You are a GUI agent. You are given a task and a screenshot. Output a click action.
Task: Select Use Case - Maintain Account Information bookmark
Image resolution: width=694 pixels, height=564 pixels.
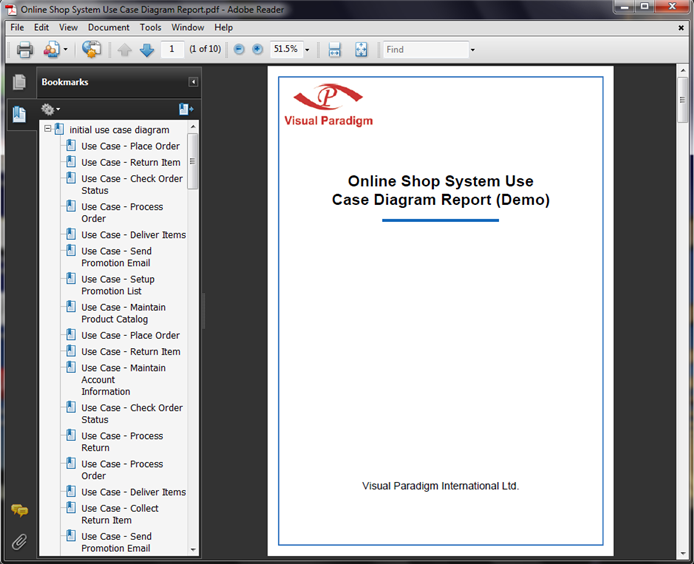coord(123,379)
